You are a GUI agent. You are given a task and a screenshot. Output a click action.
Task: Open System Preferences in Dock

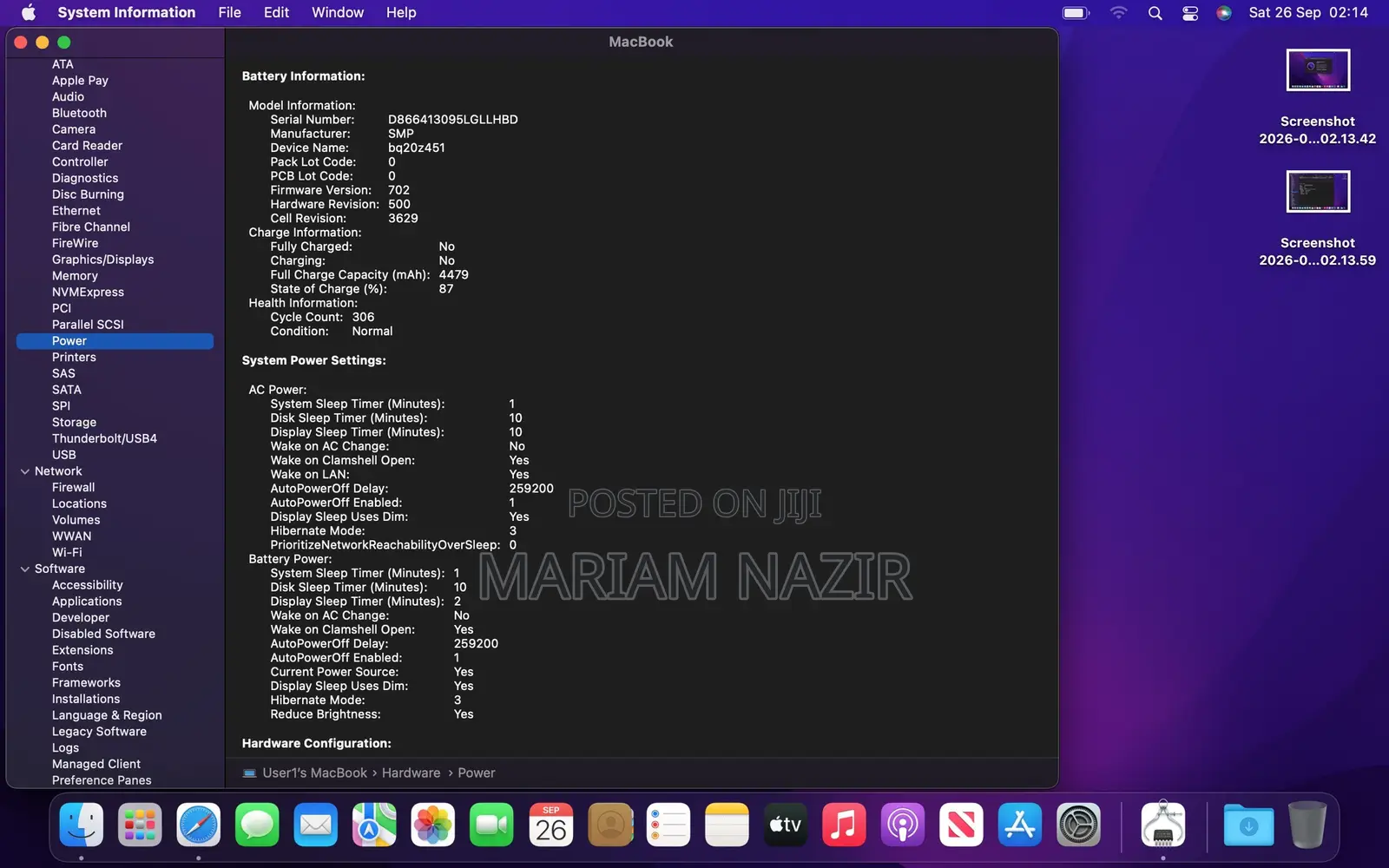1078,824
